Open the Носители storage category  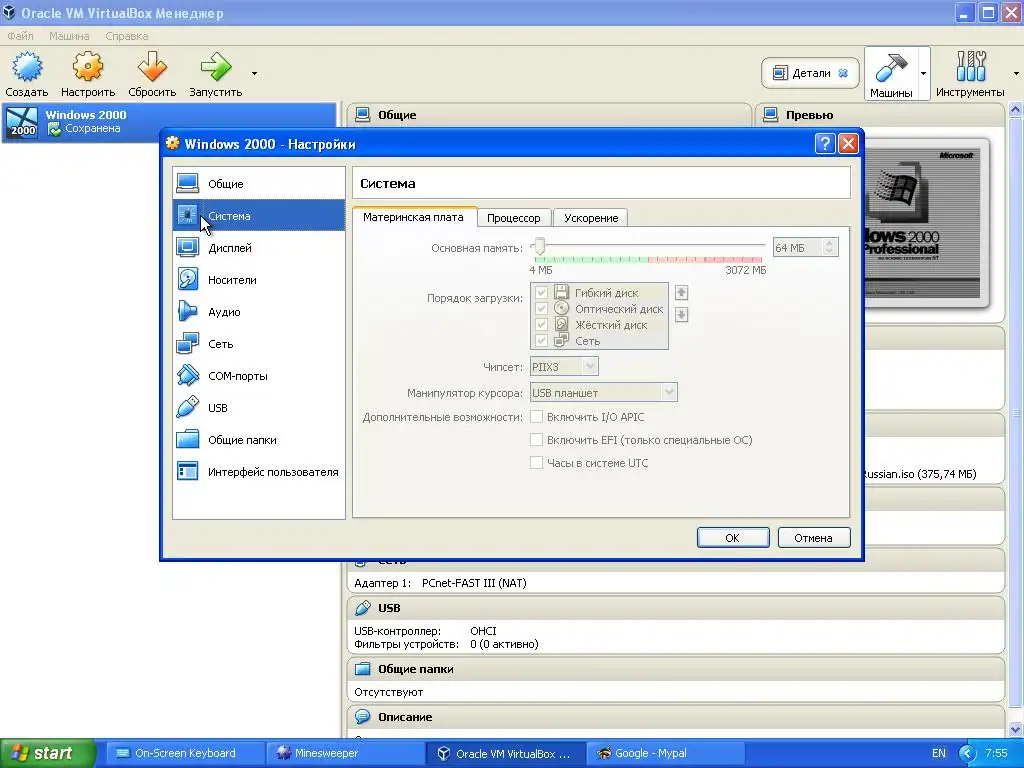pos(259,280)
